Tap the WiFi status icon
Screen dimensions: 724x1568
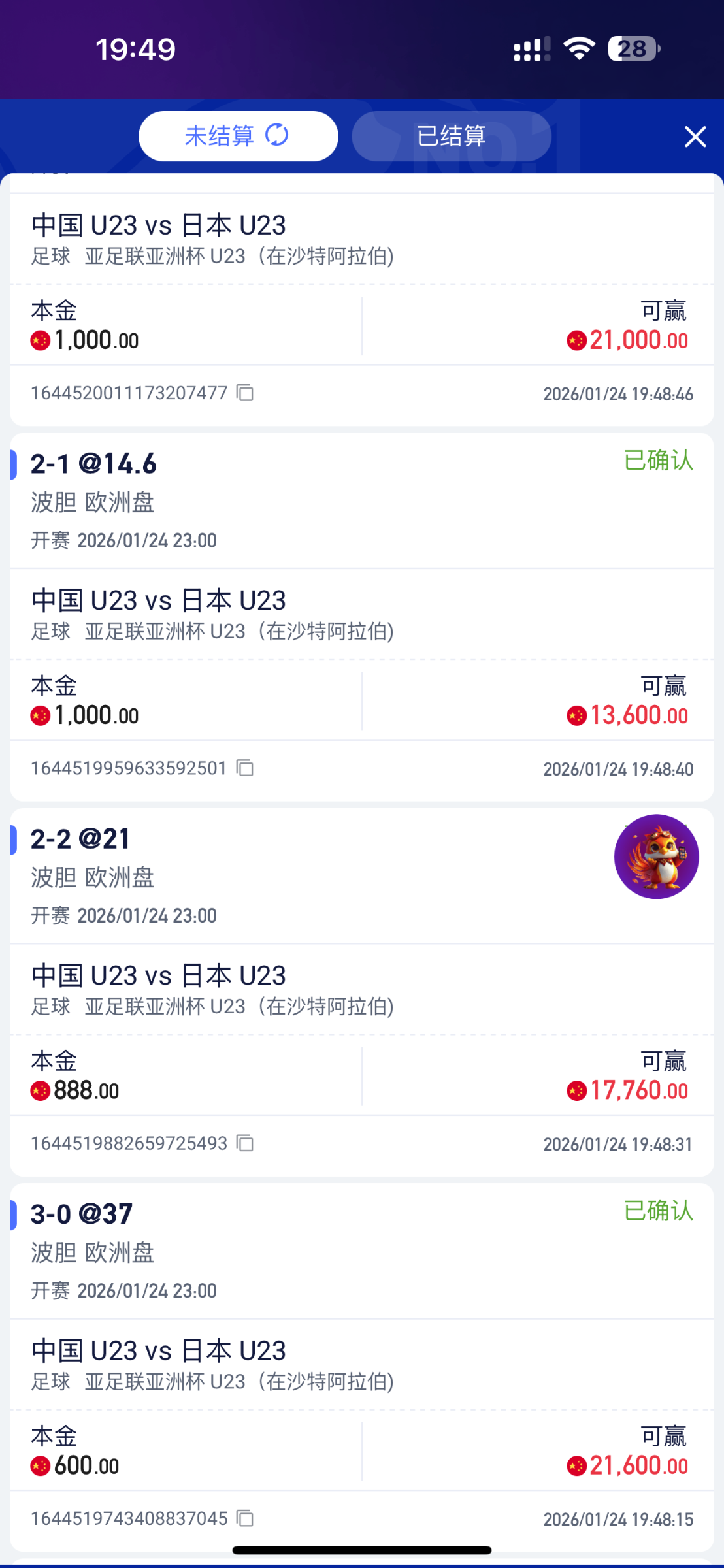tap(579, 49)
